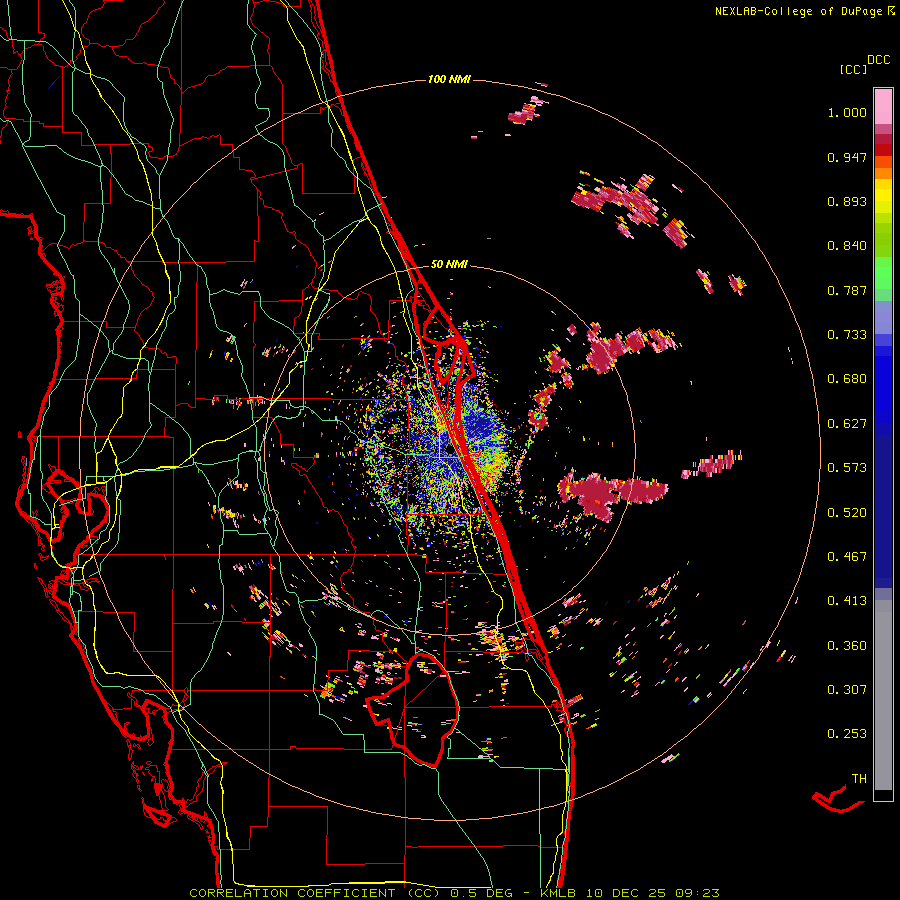The height and width of the screenshot is (900, 900).
Task: Select the 0.520 scale value
Action: [847, 513]
